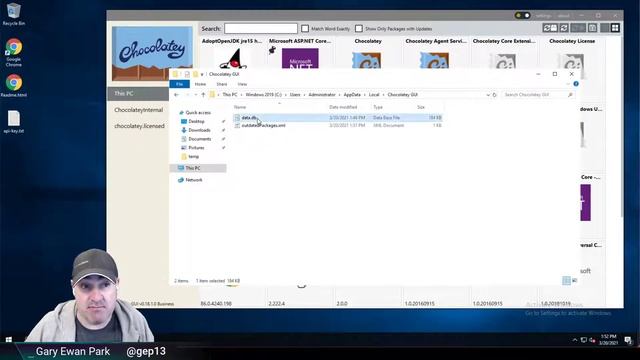Select Microsoft ASP.NET Core package tile

300,53
